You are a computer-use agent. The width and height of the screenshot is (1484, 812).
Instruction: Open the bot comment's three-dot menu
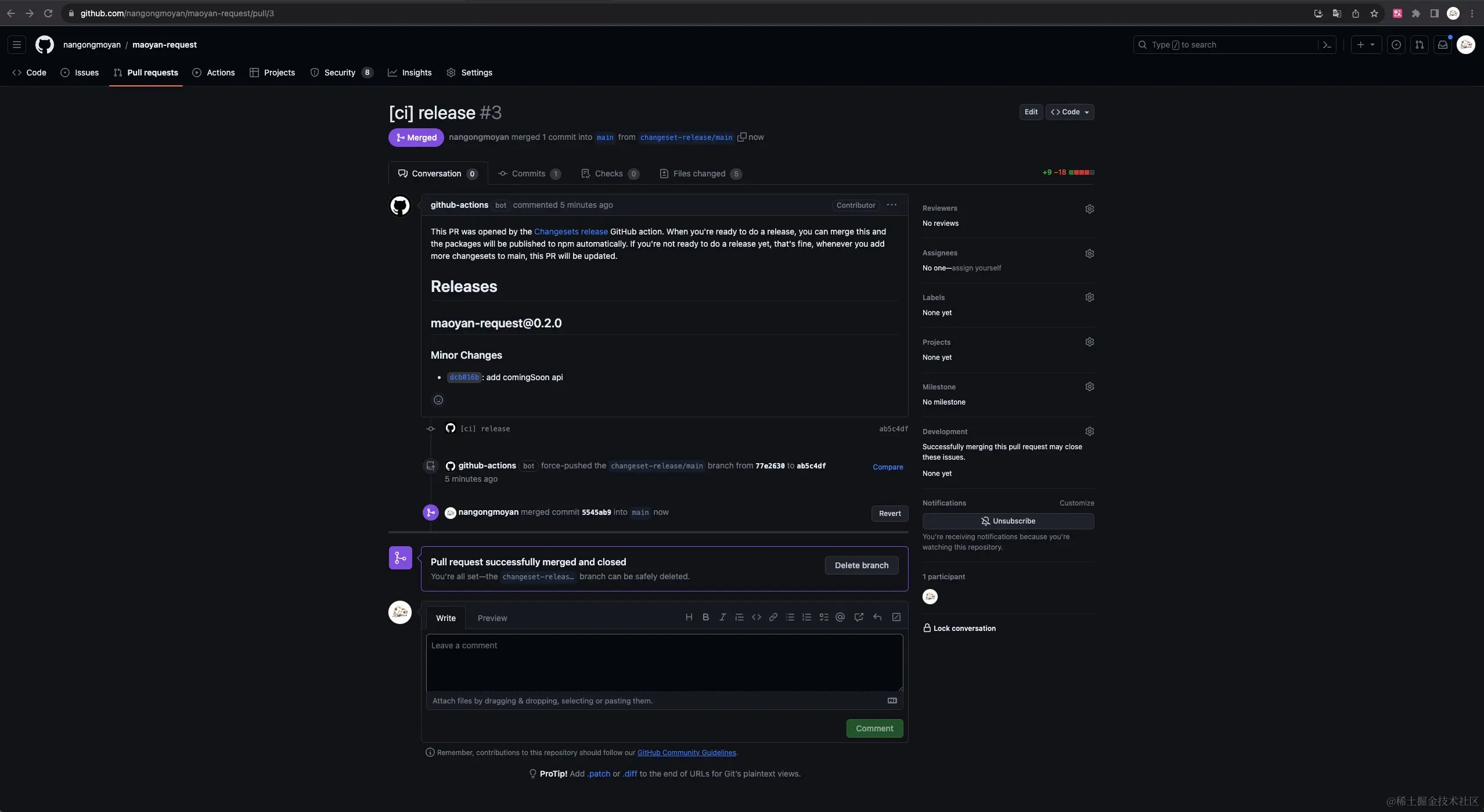coord(892,205)
